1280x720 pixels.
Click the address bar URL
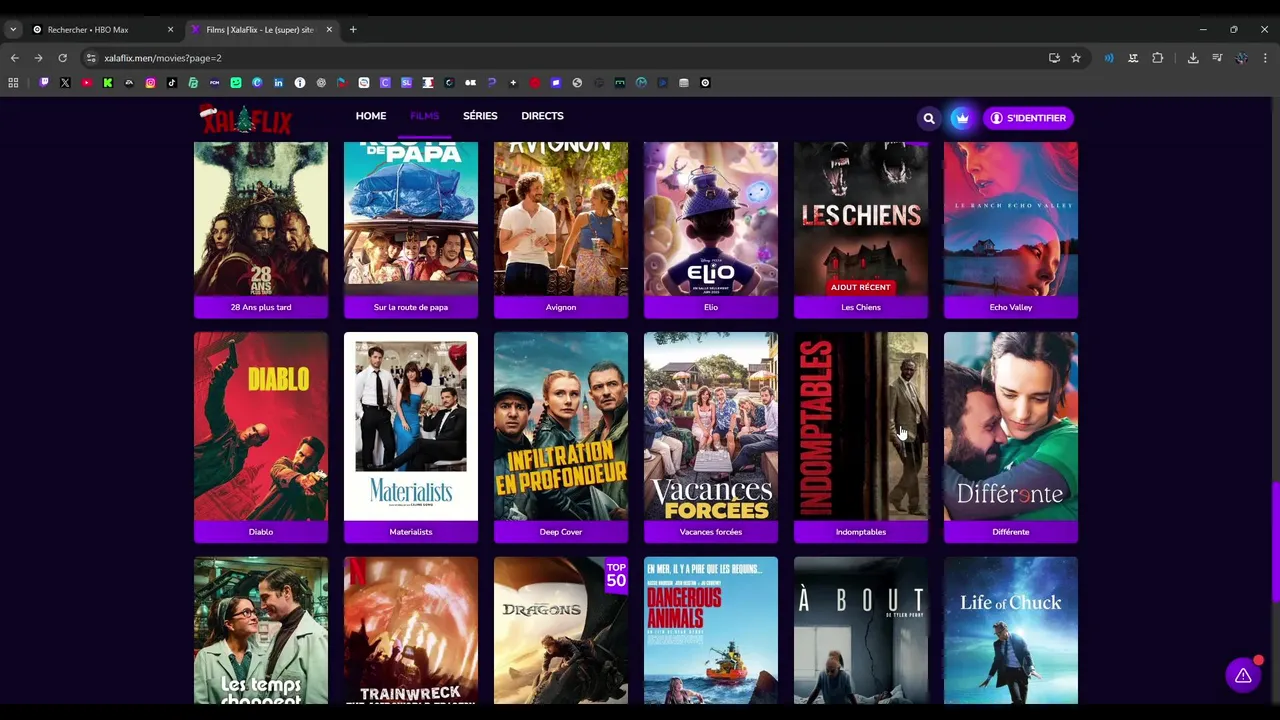click(163, 58)
